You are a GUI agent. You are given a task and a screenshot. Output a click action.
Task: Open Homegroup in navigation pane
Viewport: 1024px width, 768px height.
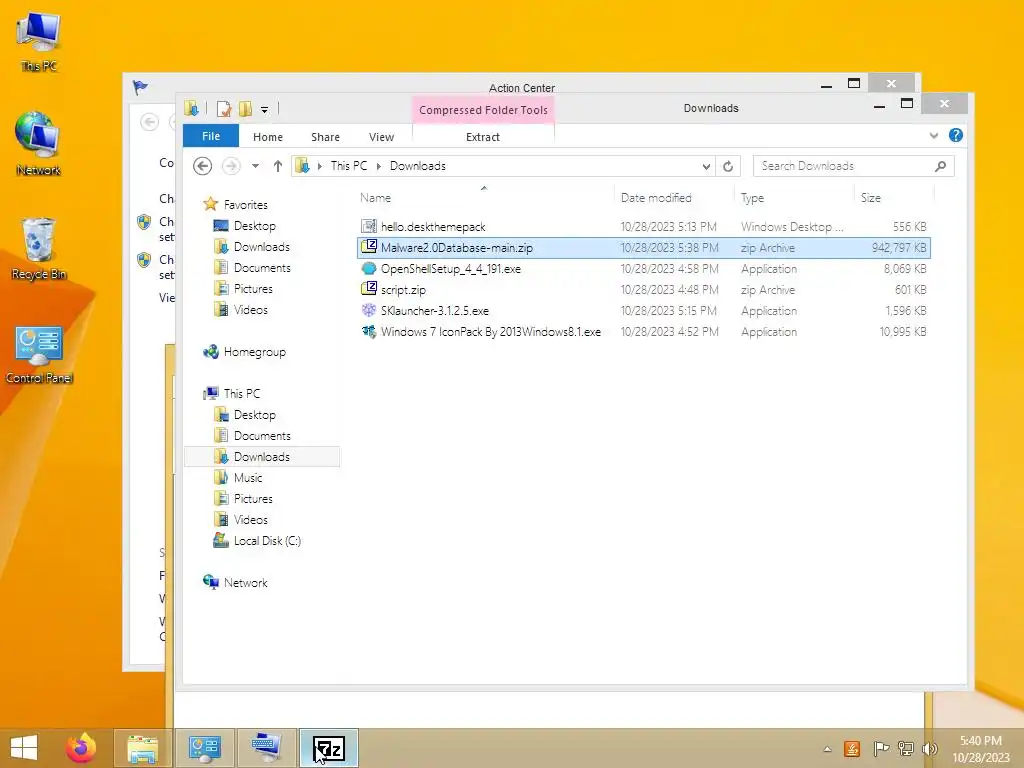[254, 351]
